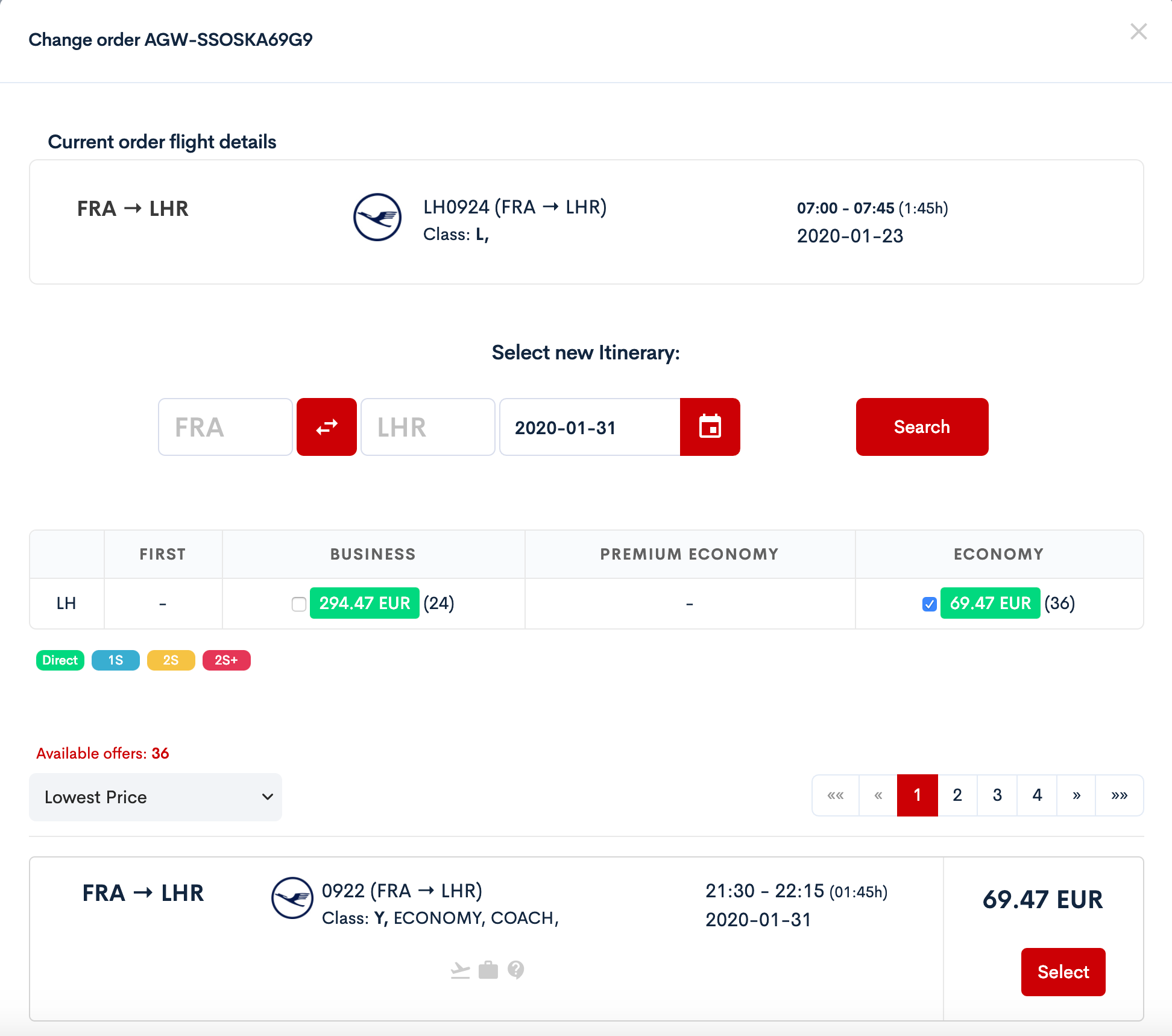Click the FRA origin input field

(225, 427)
